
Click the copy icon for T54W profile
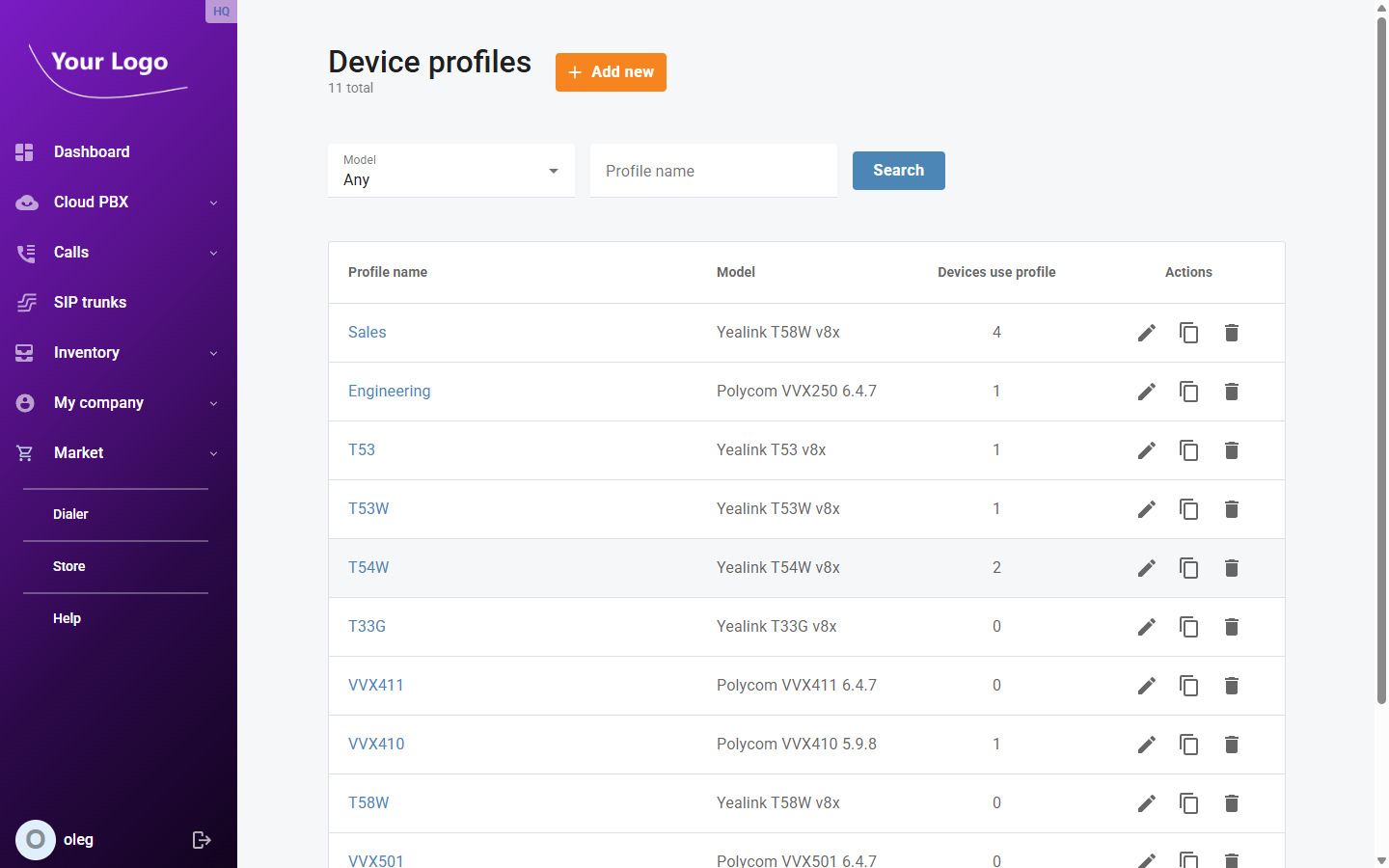1188,568
